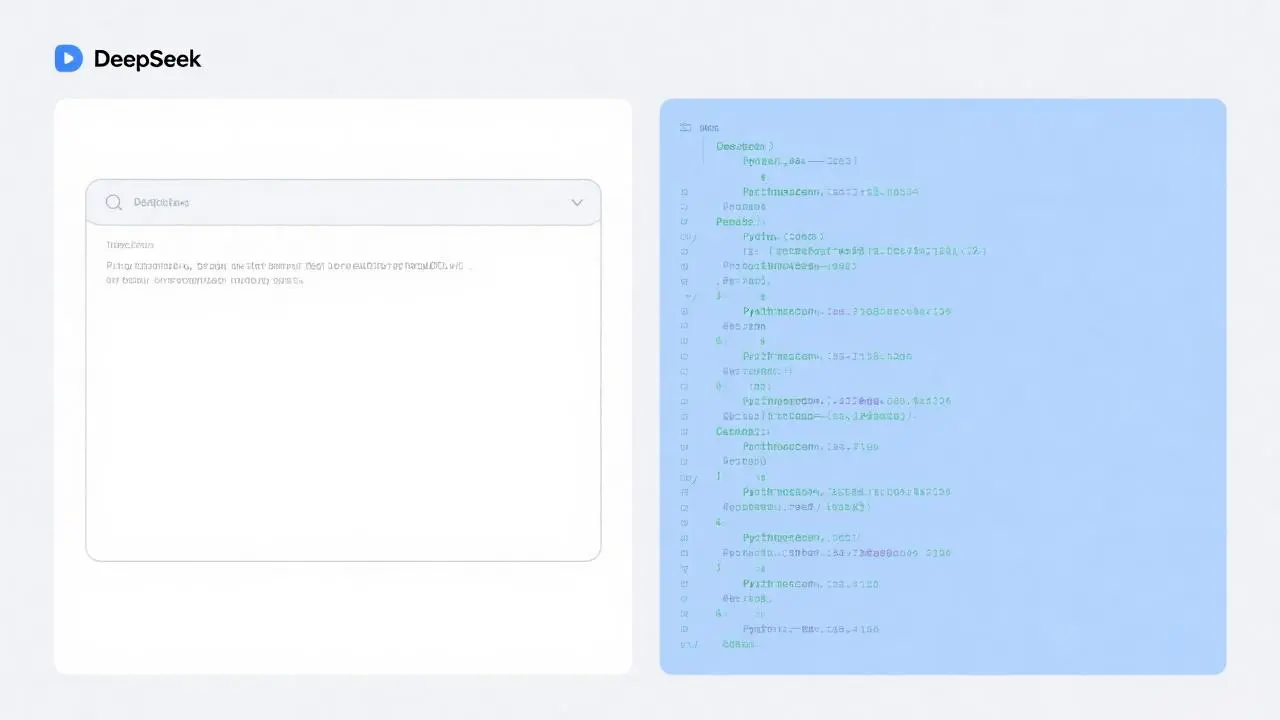Click the DeepSeek brand name text
Image resolution: width=1280 pixels, height=720 pixels.
click(147, 59)
